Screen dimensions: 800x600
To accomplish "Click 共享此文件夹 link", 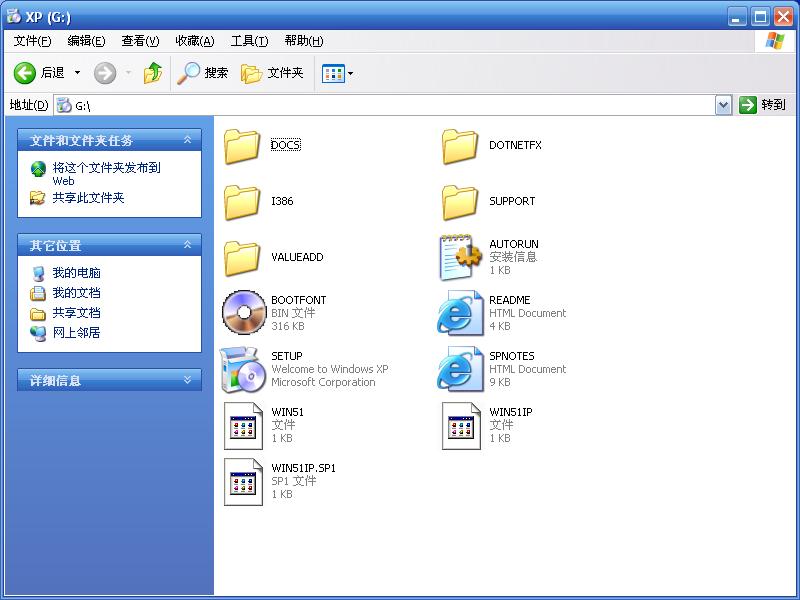I will (x=88, y=198).
